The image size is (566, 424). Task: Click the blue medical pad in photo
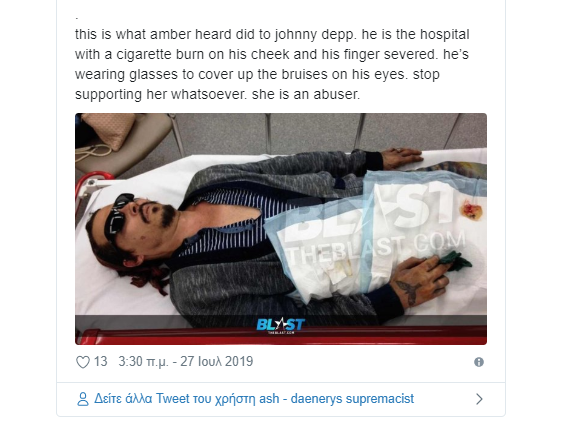point(375,235)
